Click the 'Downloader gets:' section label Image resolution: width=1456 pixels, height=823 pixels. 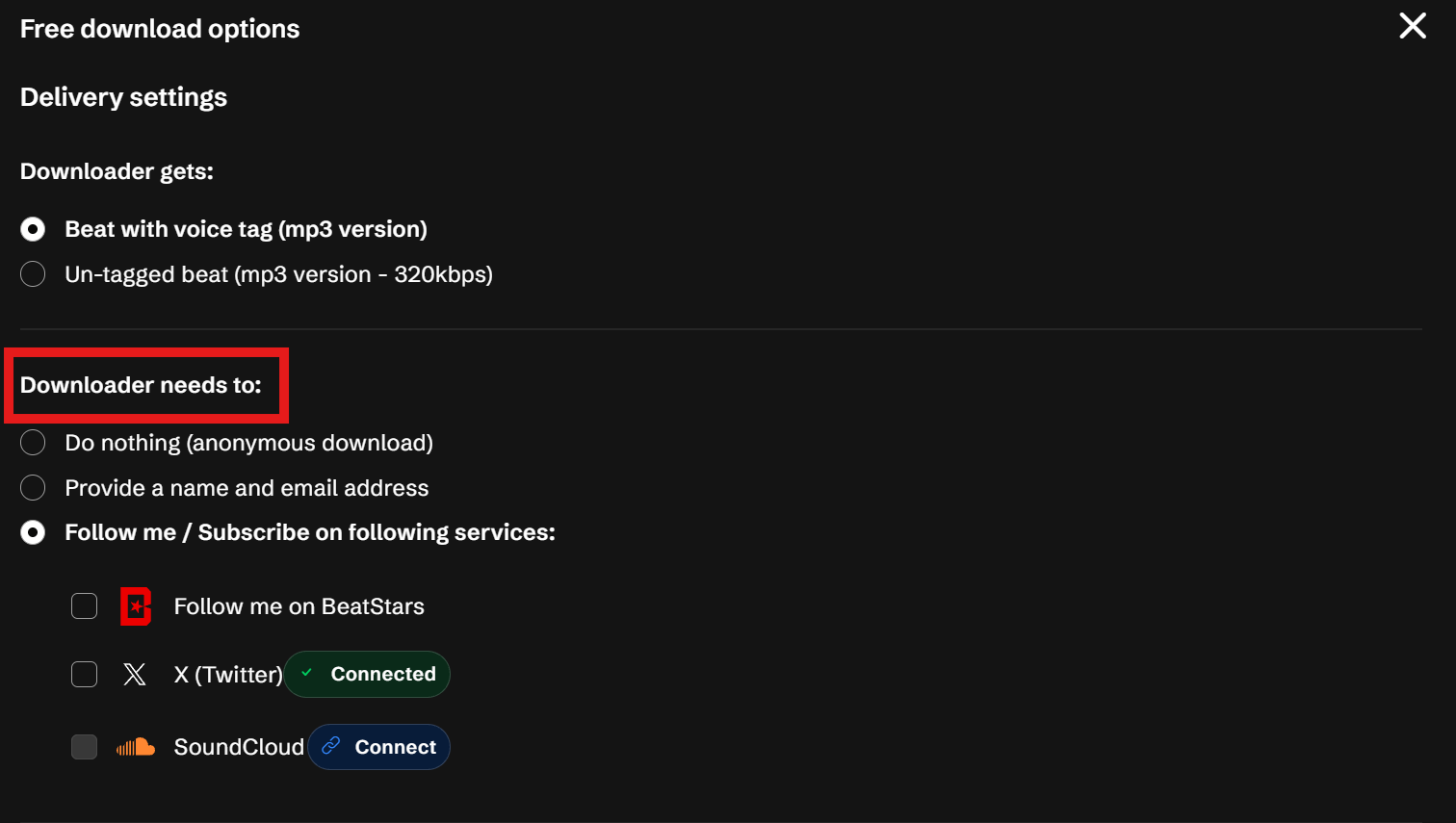[x=117, y=171]
